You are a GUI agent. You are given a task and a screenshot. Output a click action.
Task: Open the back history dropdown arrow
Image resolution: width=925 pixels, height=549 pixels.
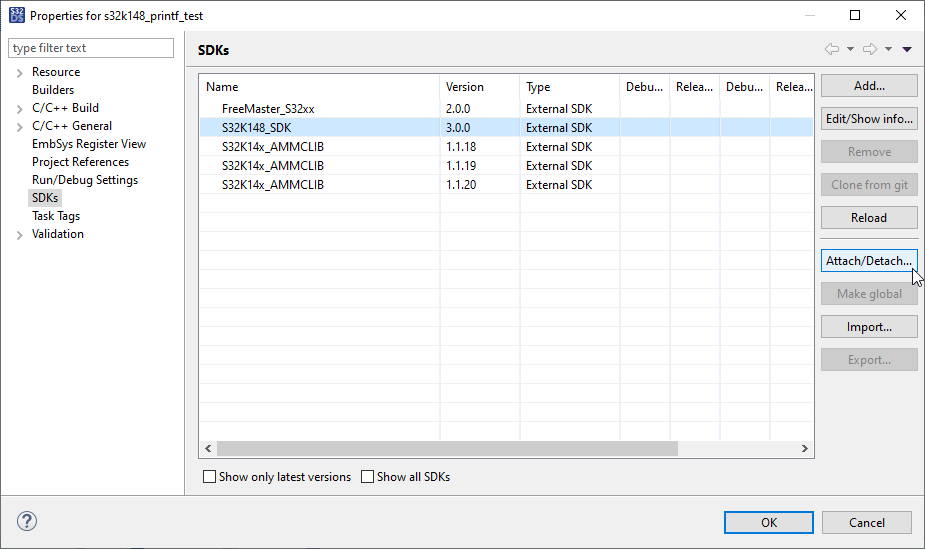click(x=850, y=49)
